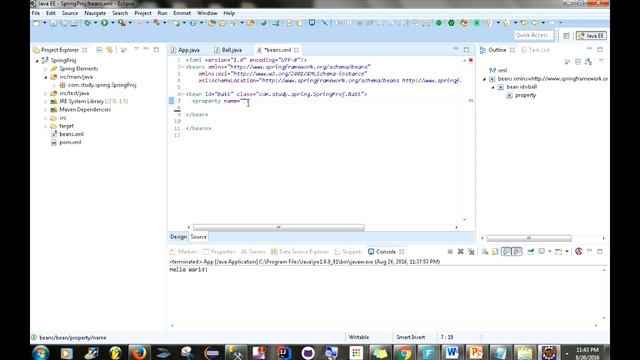Viewport: 640px width, 360px height.
Task: Select Spring Elements in Project Explorer
Action: coord(74,69)
